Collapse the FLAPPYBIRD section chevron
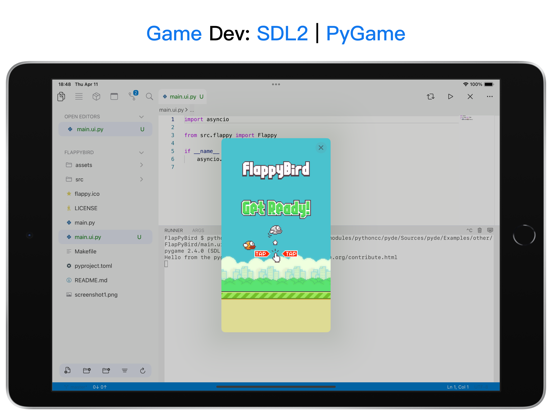Viewport: 552px width, 414px height. pos(141,152)
